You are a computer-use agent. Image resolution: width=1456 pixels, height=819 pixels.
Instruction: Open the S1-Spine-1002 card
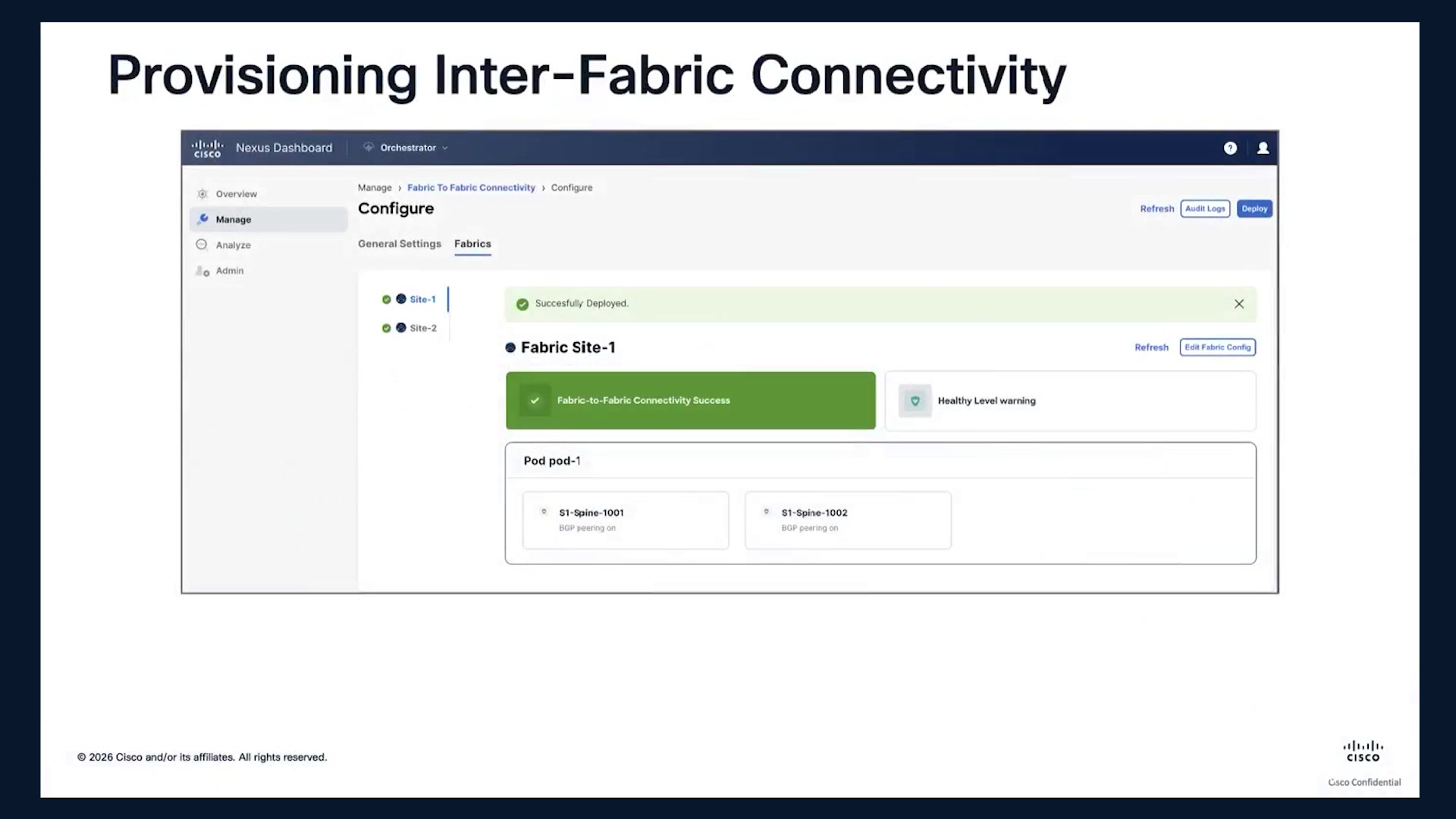click(848, 520)
